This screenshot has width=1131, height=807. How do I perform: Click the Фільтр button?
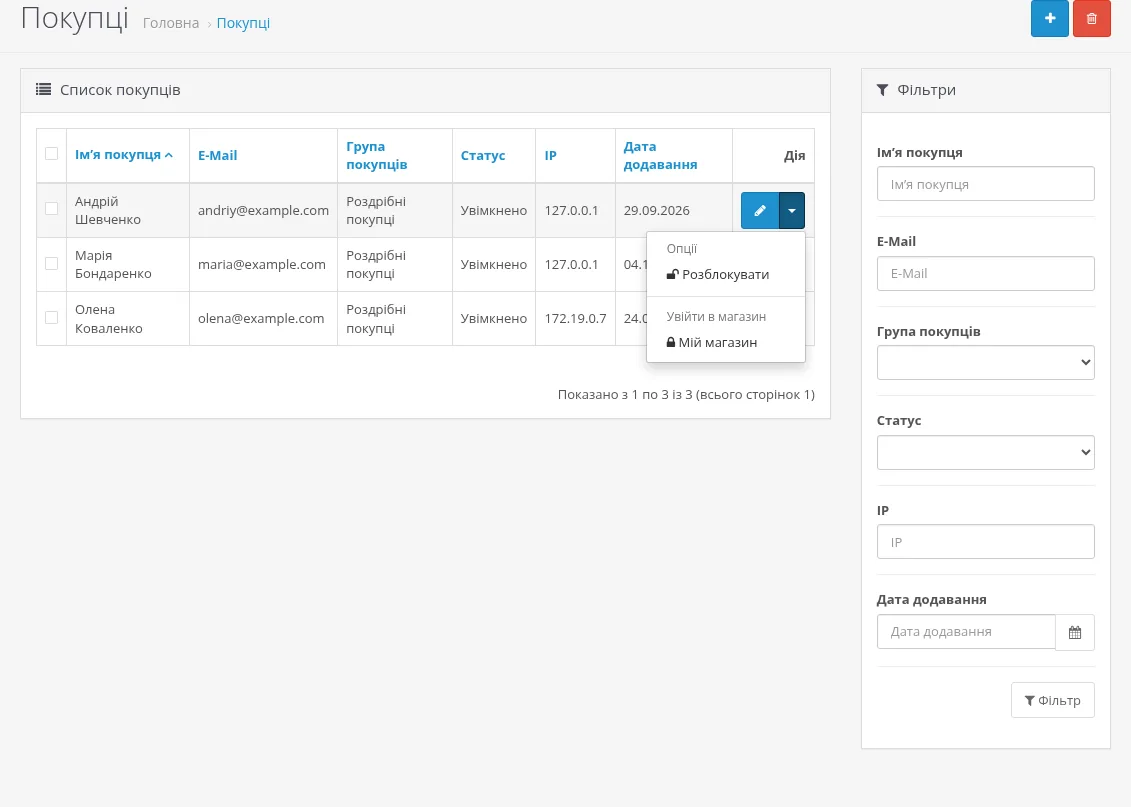[1052, 700]
